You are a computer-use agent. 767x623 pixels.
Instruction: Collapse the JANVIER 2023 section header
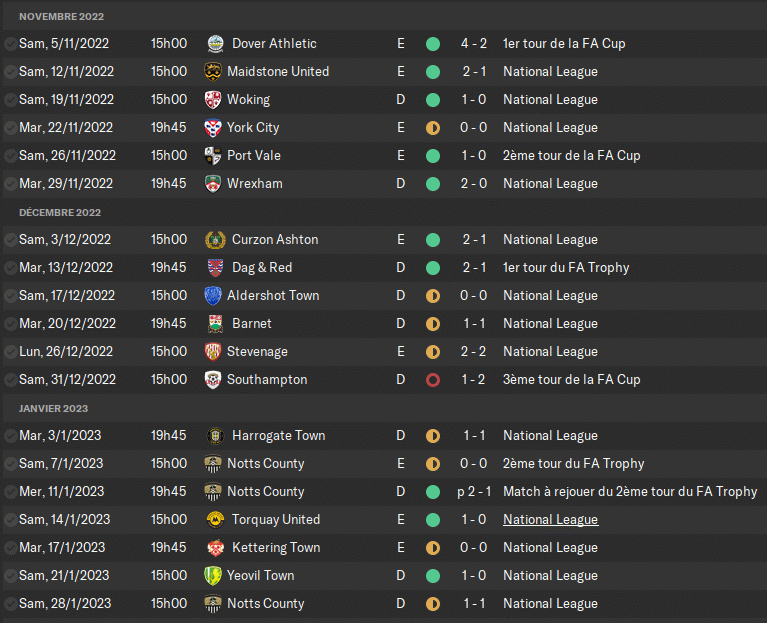(56, 409)
